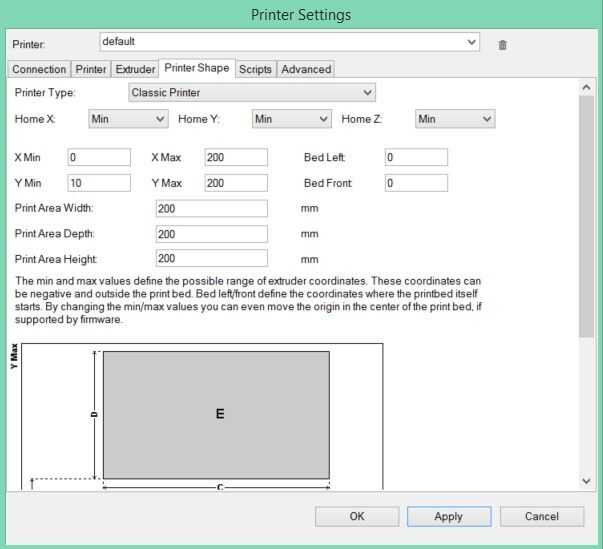The width and height of the screenshot is (603, 549).
Task: Click the X Max input field
Action: point(236,157)
